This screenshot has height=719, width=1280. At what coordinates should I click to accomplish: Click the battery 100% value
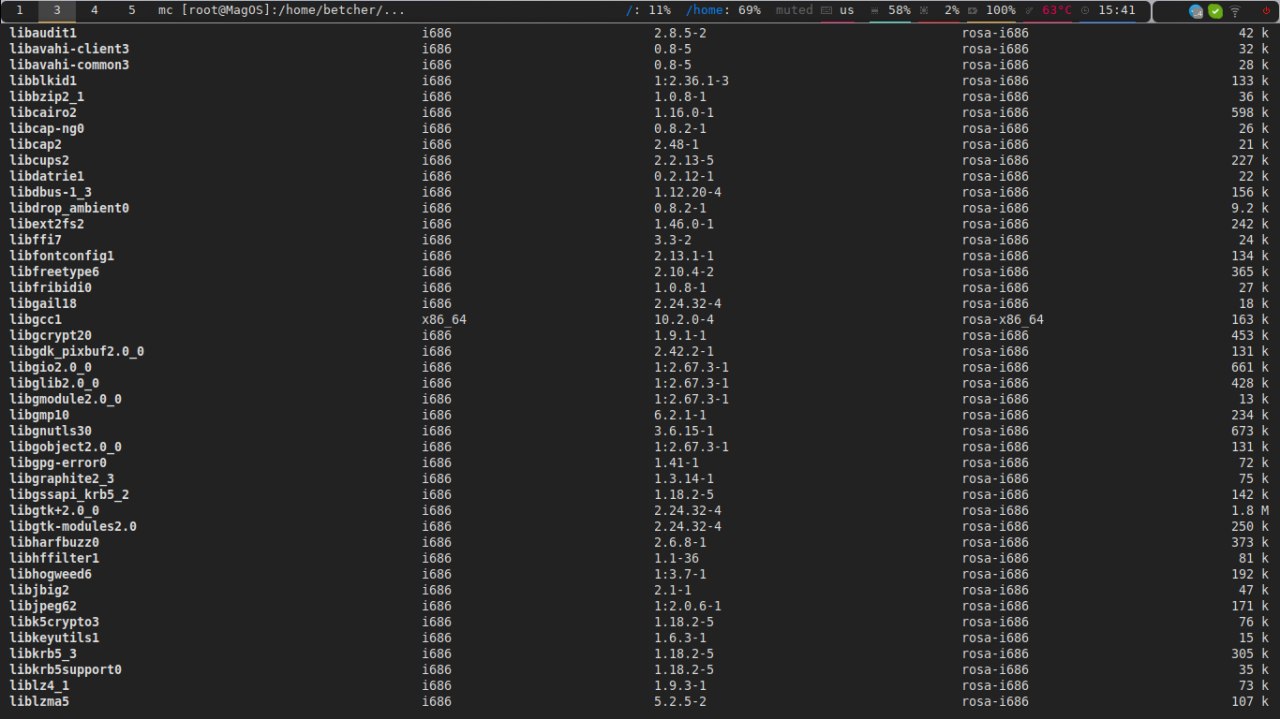[x=1000, y=10]
